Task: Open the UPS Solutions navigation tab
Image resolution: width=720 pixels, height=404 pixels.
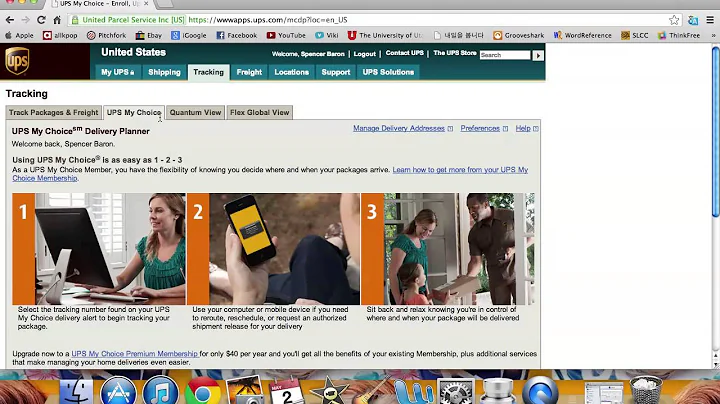Action: pyautogui.click(x=388, y=72)
